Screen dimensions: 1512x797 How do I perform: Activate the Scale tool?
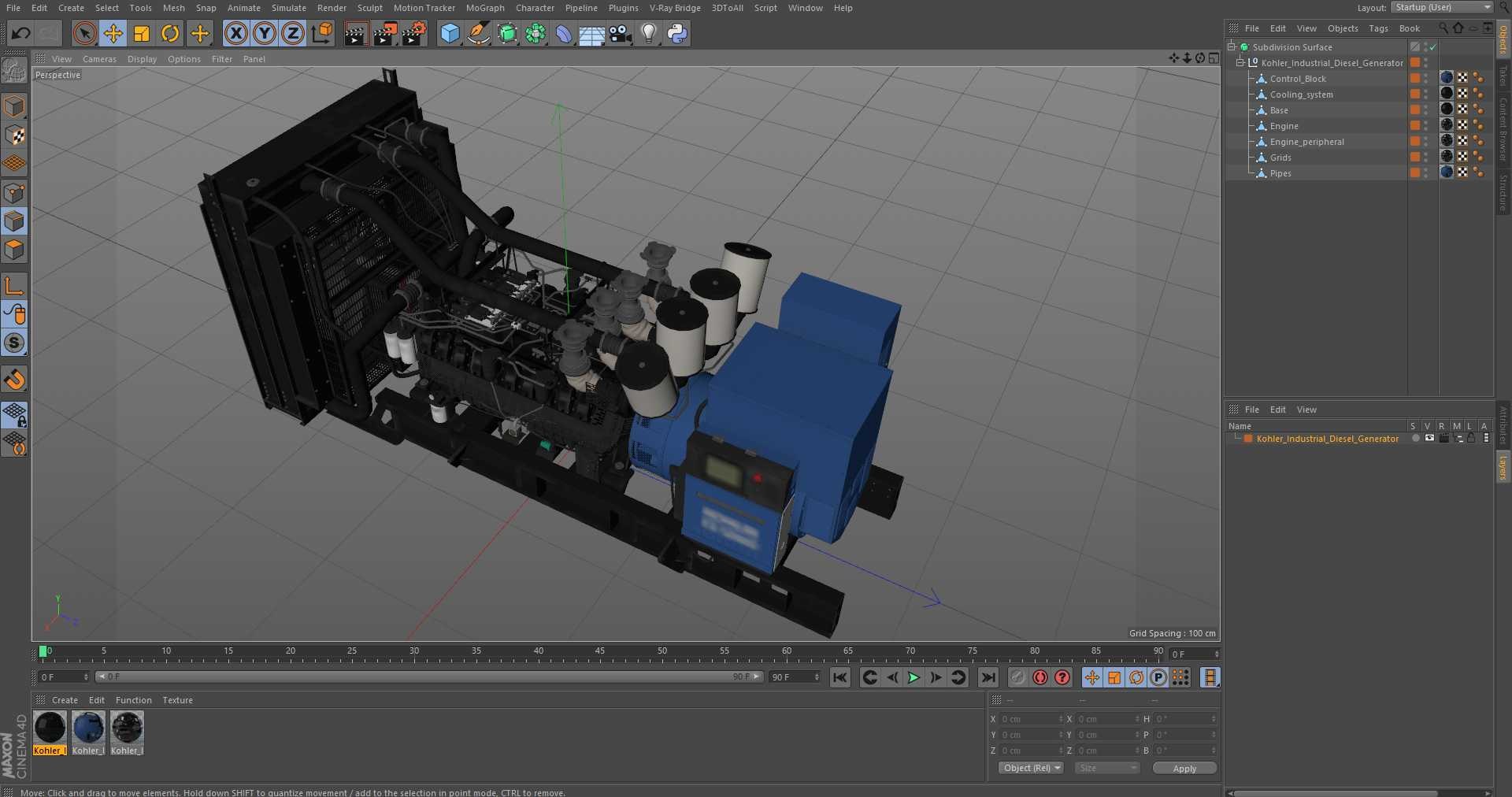142,33
